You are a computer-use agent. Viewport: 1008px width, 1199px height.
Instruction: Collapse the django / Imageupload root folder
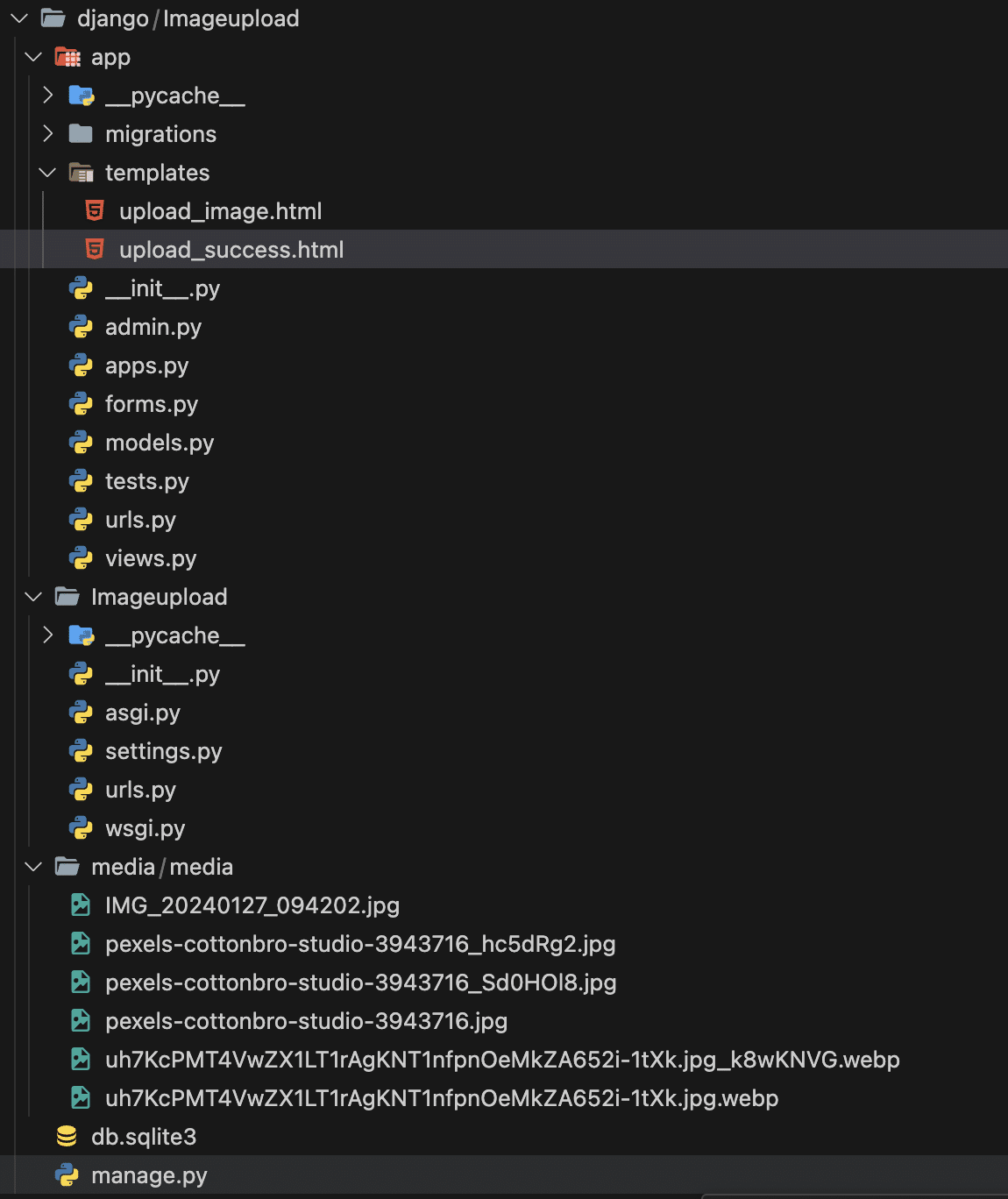[x=18, y=18]
